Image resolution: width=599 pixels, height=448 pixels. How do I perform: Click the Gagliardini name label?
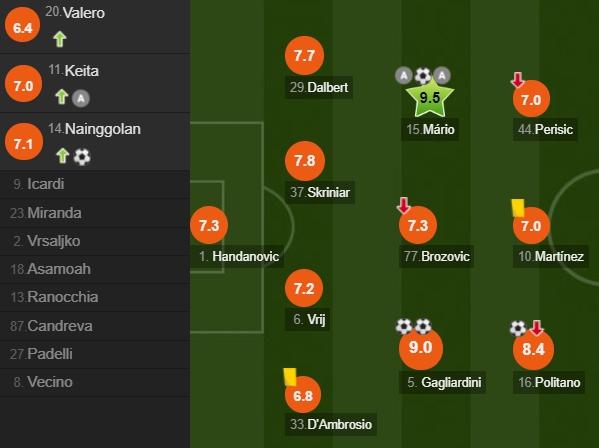(442, 382)
